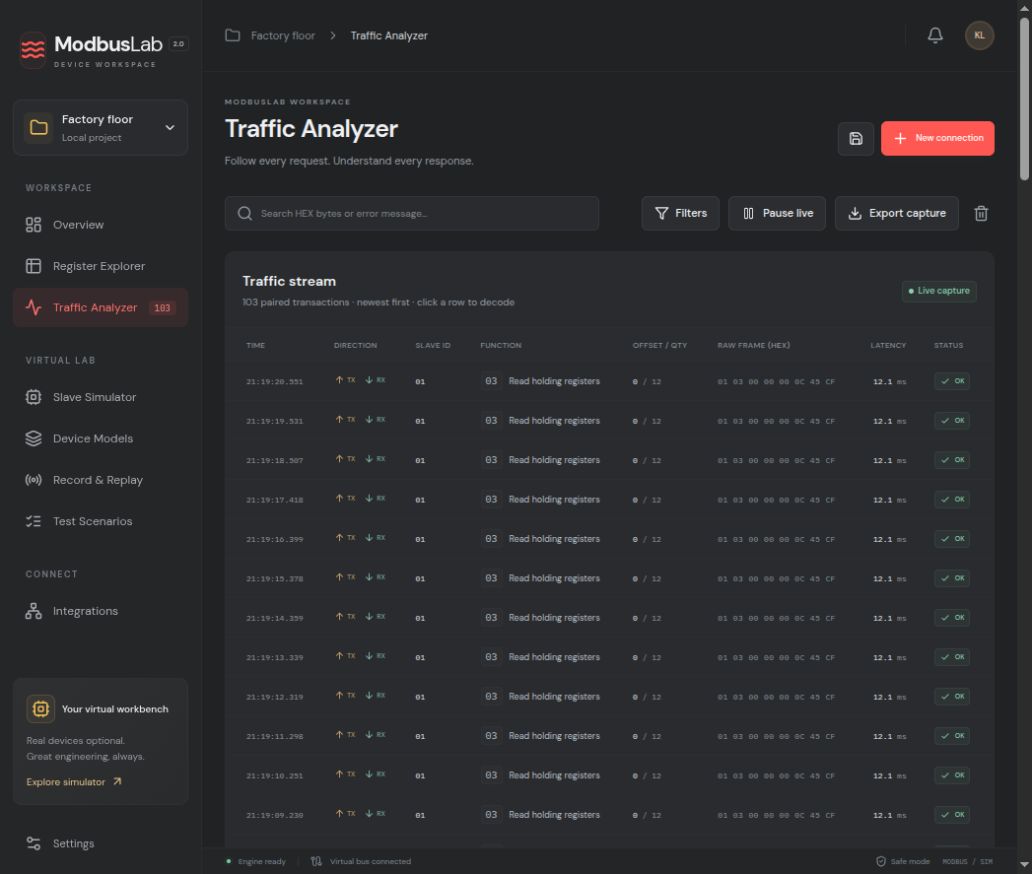Viewport: 1032px width, 874px height.
Task: Select the transaction row at 21:19:20.551
Action: click(609, 381)
